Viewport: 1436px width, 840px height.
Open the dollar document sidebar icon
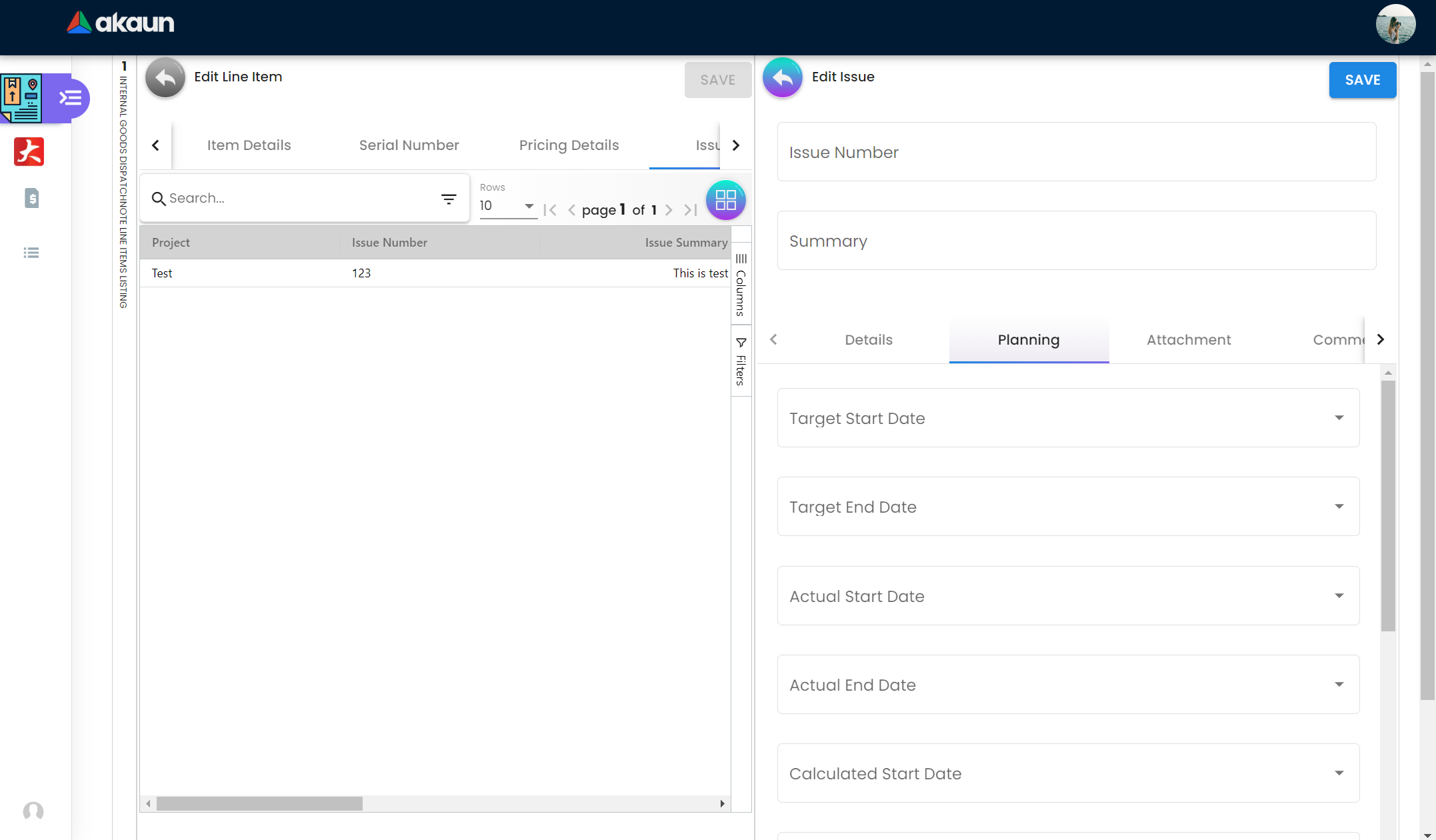point(31,198)
